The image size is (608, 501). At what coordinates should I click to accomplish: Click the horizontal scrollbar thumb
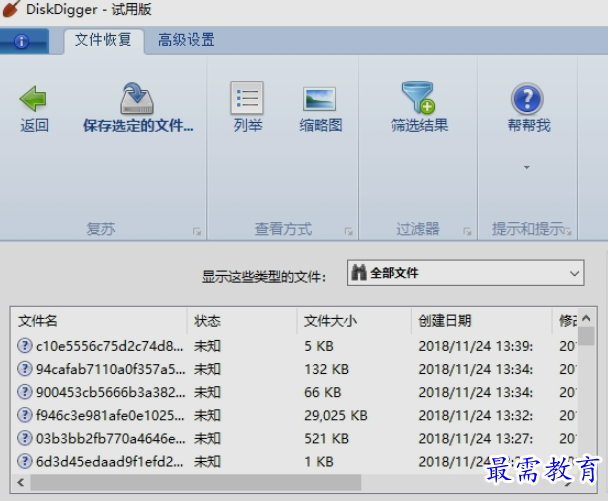(x=195, y=482)
